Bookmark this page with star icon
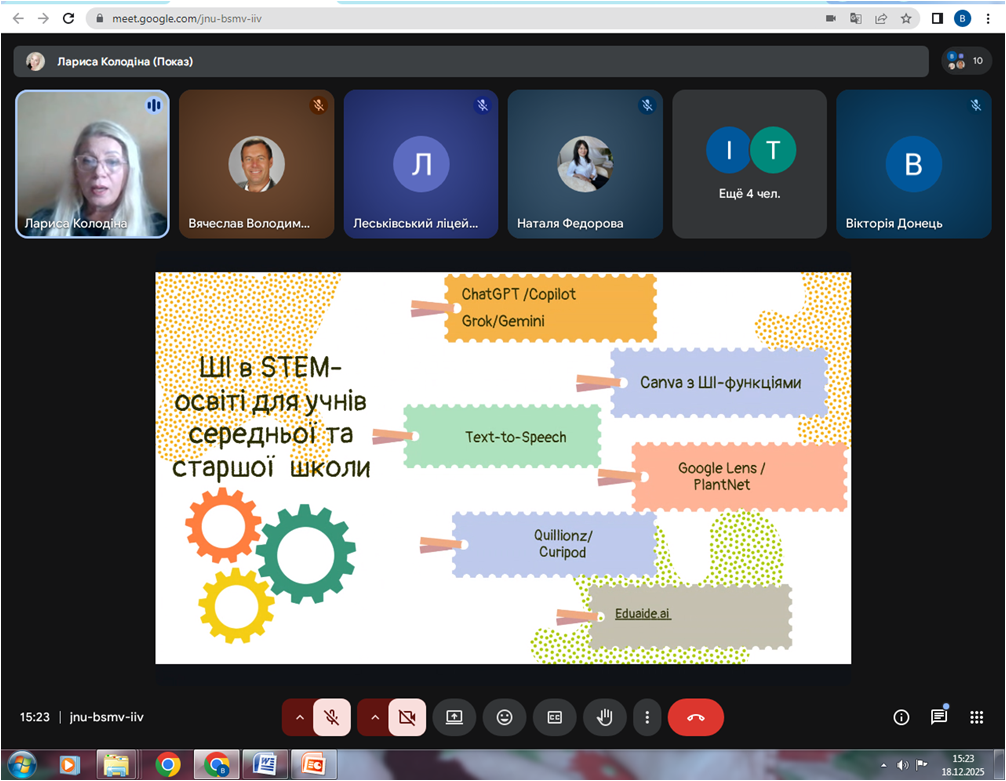 [906, 18]
